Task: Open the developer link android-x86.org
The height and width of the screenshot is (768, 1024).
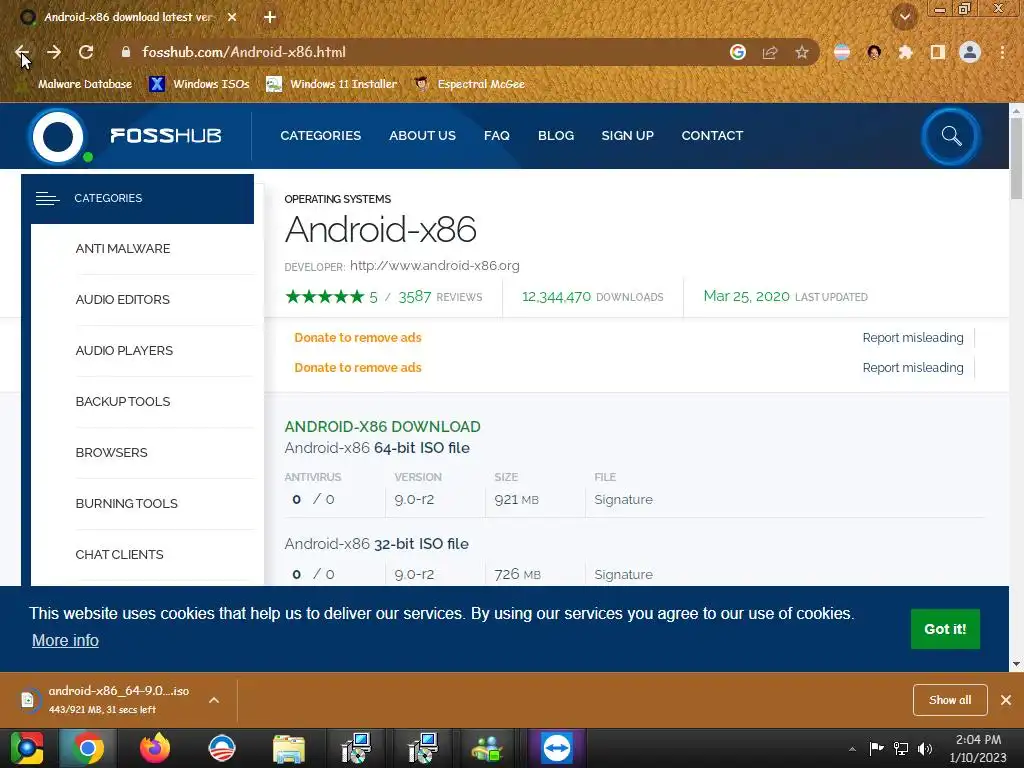Action: pos(435,266)
